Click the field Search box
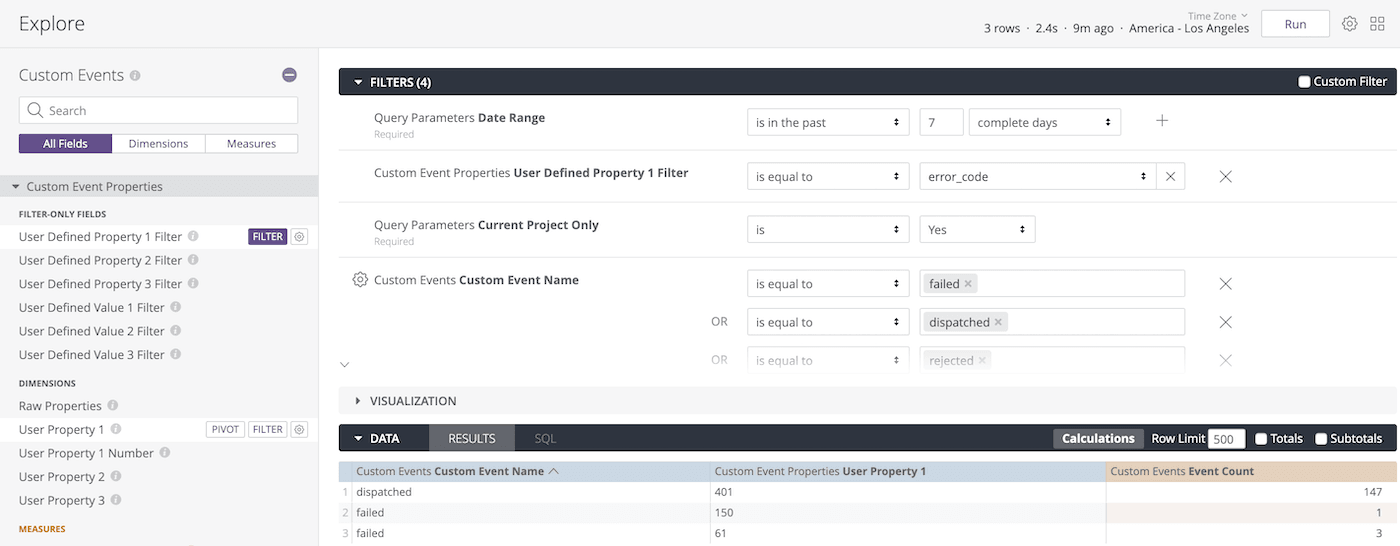The width and height of the screenshot is (1400, 546). [158, 110]
